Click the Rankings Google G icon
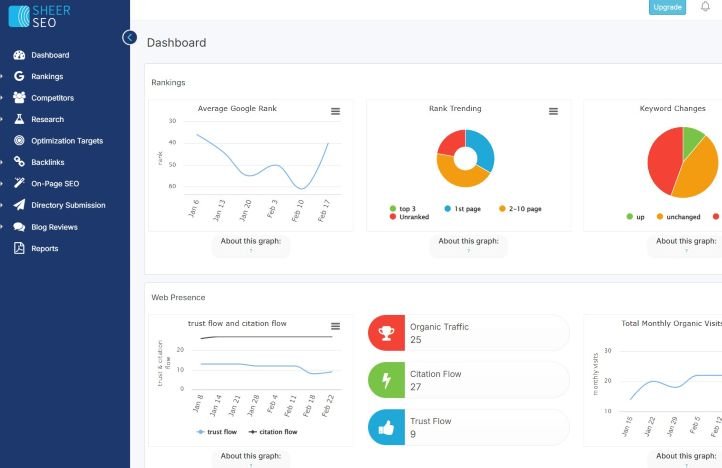The image size is (722, 468). 19,76
